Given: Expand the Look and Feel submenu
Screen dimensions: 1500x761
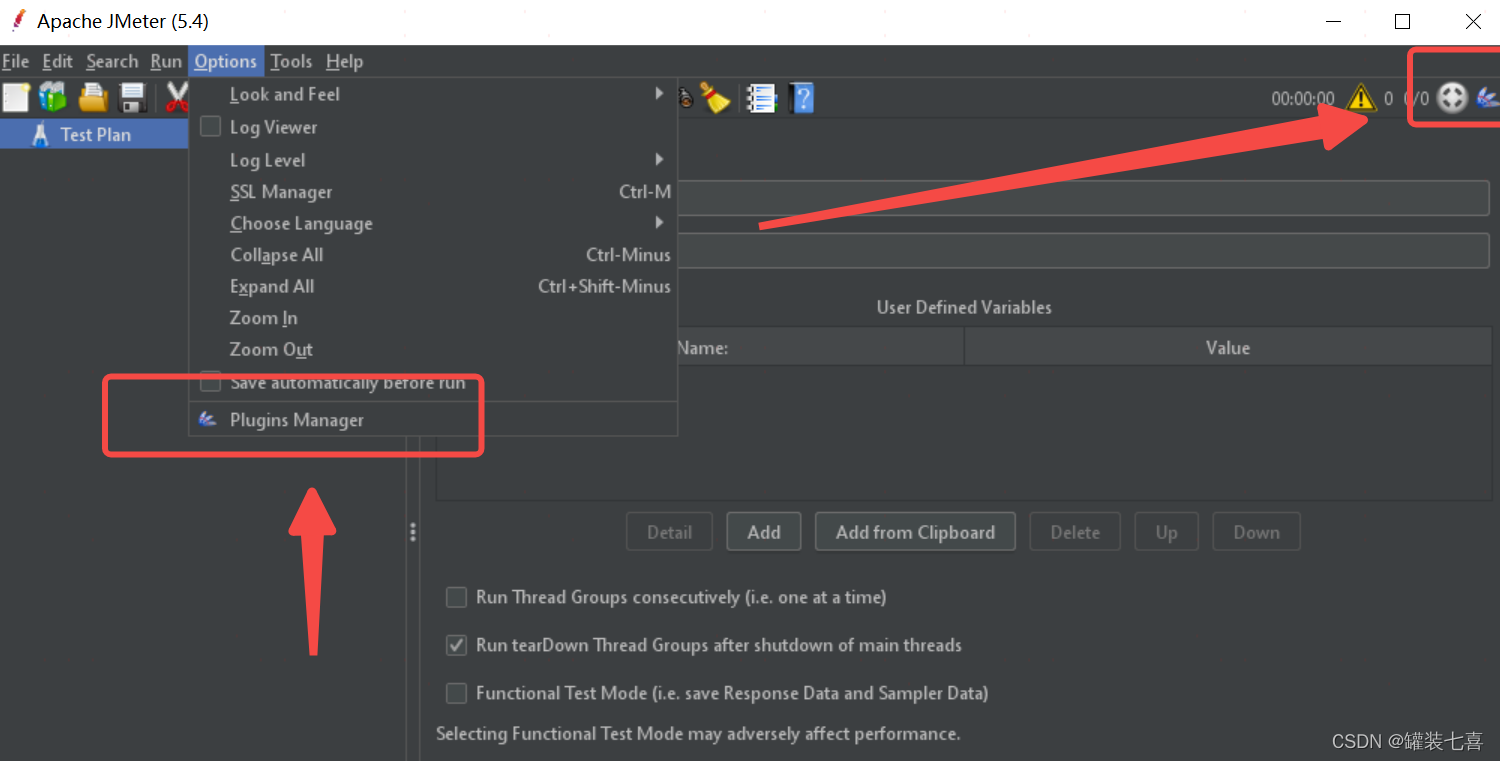Looking at the screenshot, I should (x=433, y=94).
